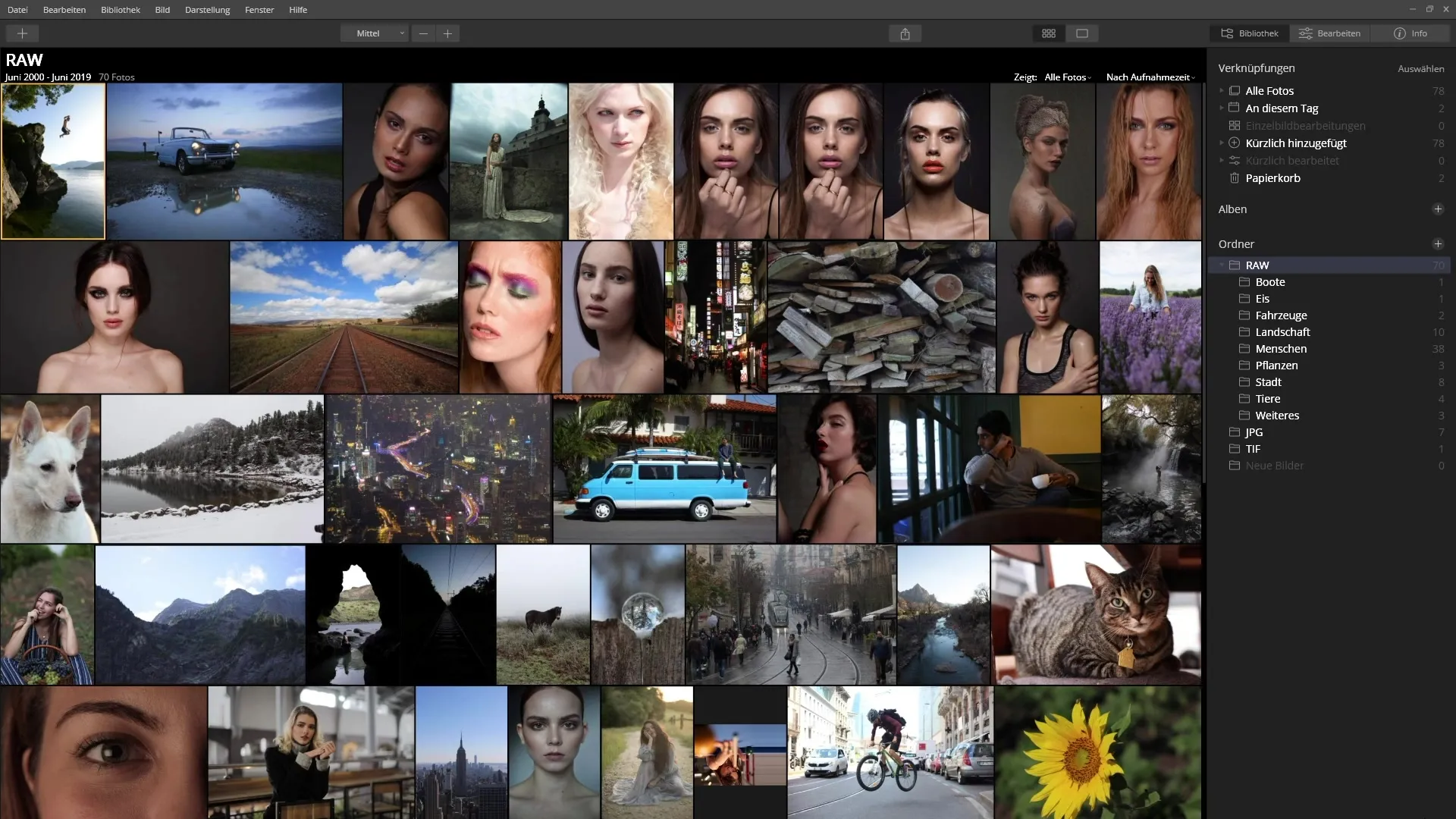Add a new album with plus icon
Image resolution: width=1456 pixels, height=819 pixels.
pos(1437,209)
